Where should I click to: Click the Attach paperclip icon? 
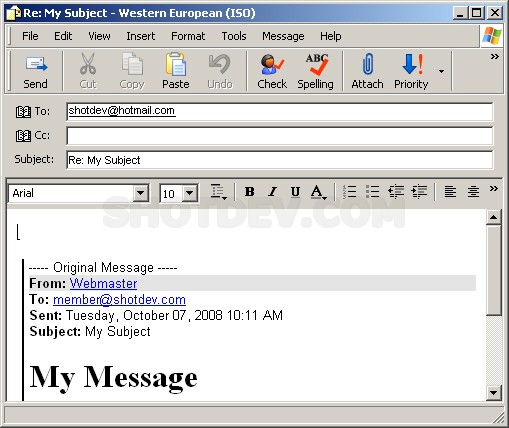[367, 64]
